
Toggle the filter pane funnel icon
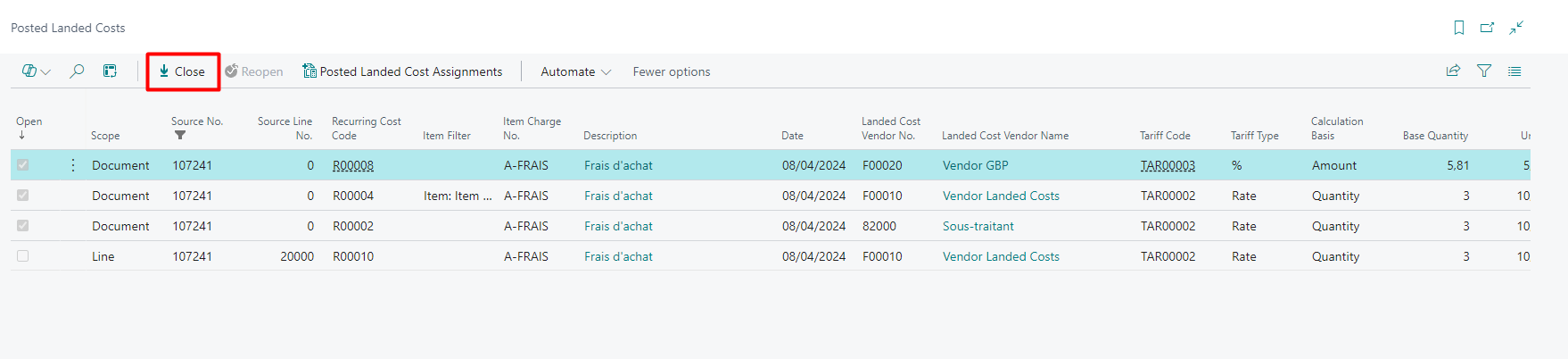pos(1484,71)
